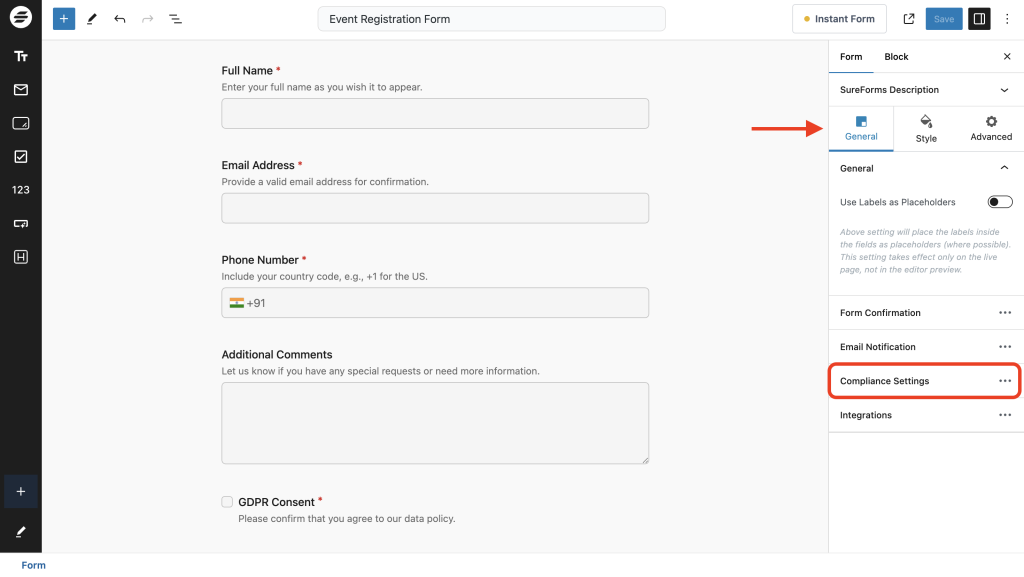
Task: Toggle the settings sidebar panel icon
Action: pyautogui.click(x=978, y=18)
